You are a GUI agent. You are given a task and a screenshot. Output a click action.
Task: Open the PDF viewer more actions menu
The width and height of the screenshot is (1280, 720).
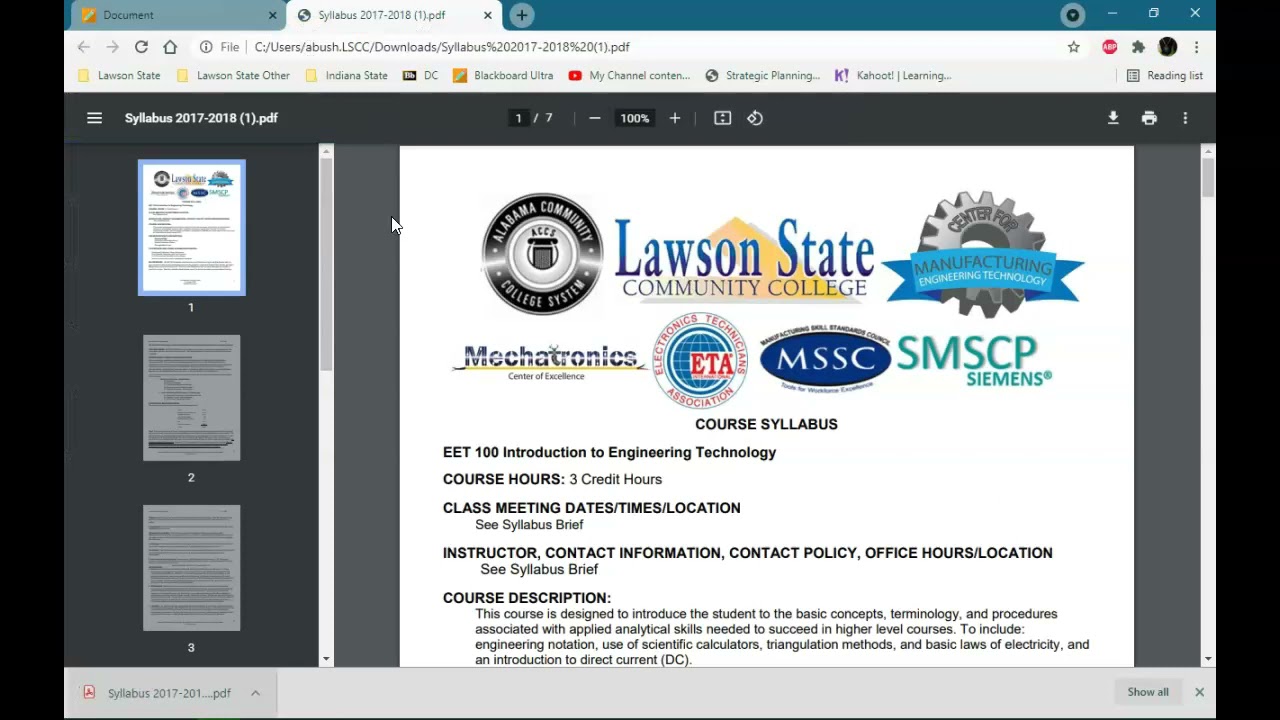(1185, 118)
